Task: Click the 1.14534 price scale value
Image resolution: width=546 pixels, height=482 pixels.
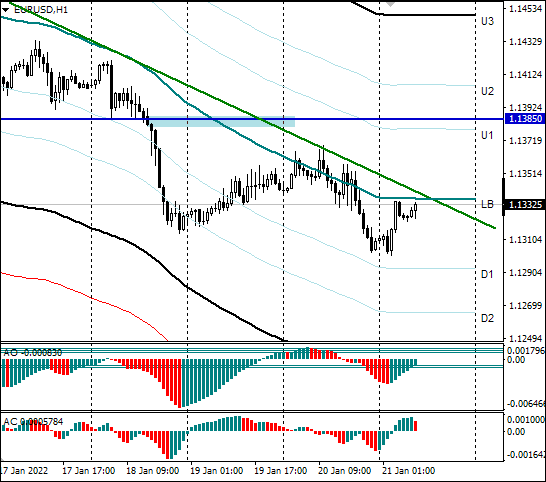Action: tap(525, 9)
